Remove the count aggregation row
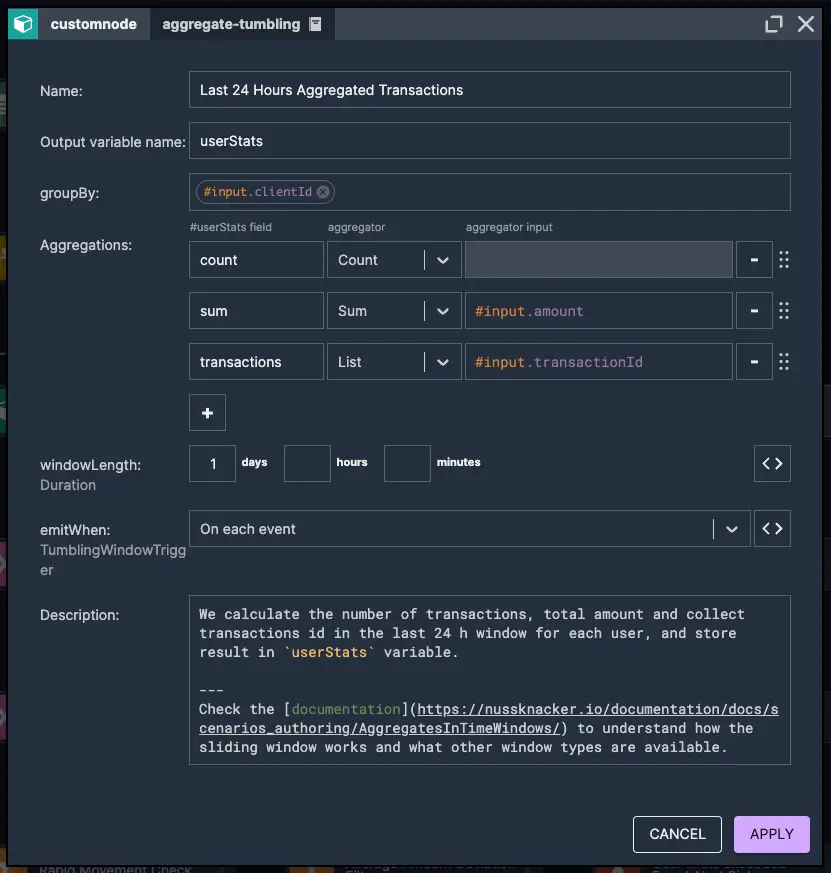 coord(754,259)
